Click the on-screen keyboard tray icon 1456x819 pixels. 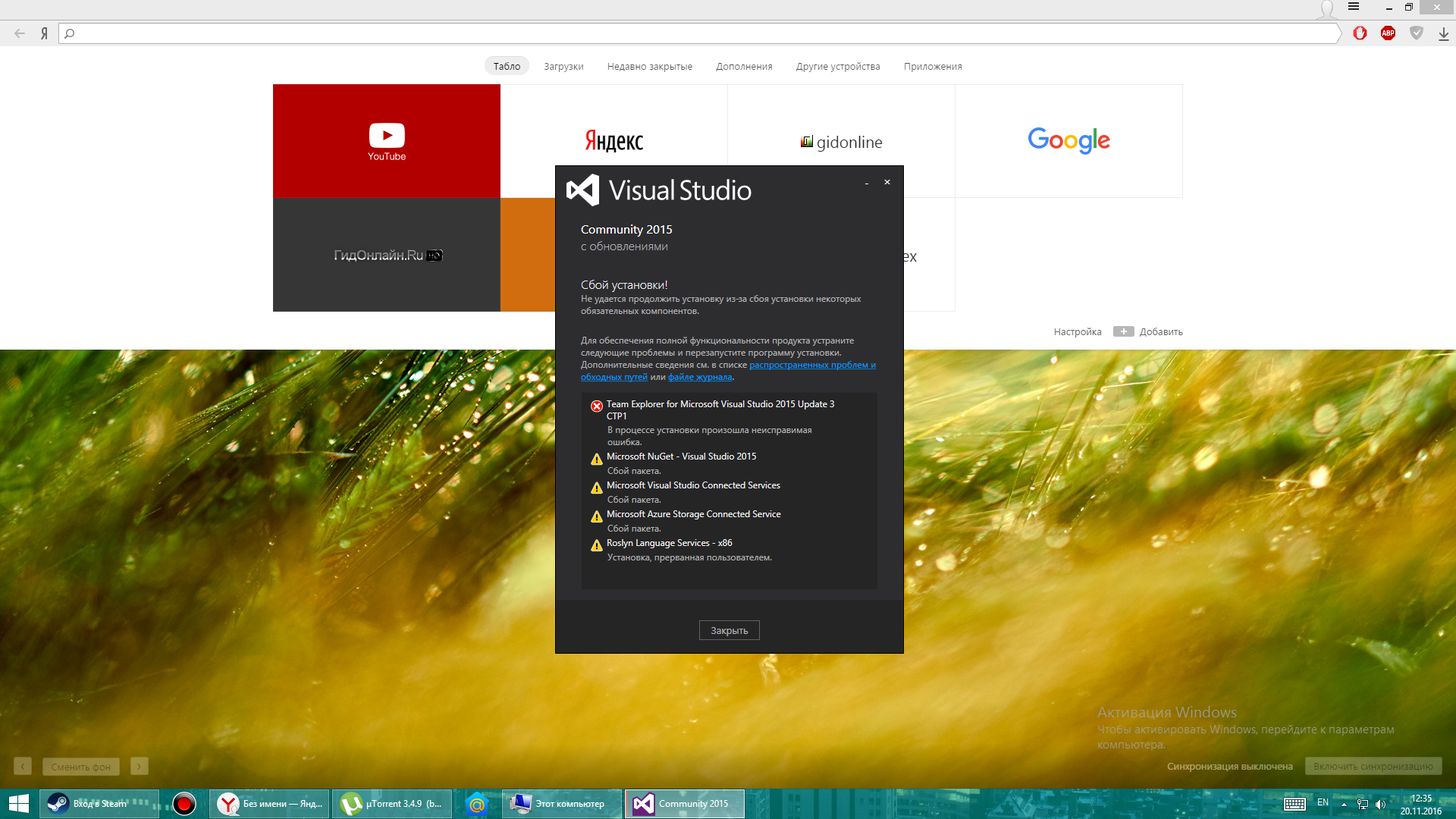point(1294,804)
